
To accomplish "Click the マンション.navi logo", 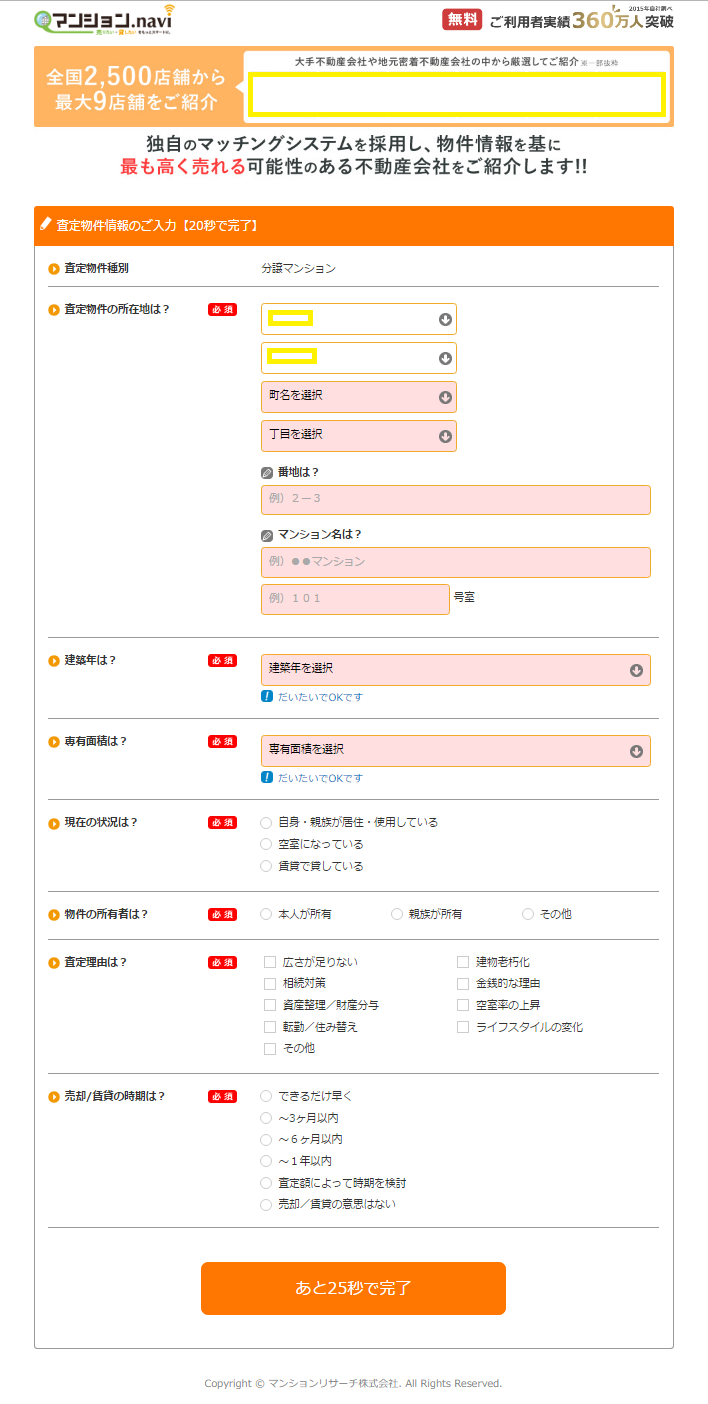I will click(104, 20).
